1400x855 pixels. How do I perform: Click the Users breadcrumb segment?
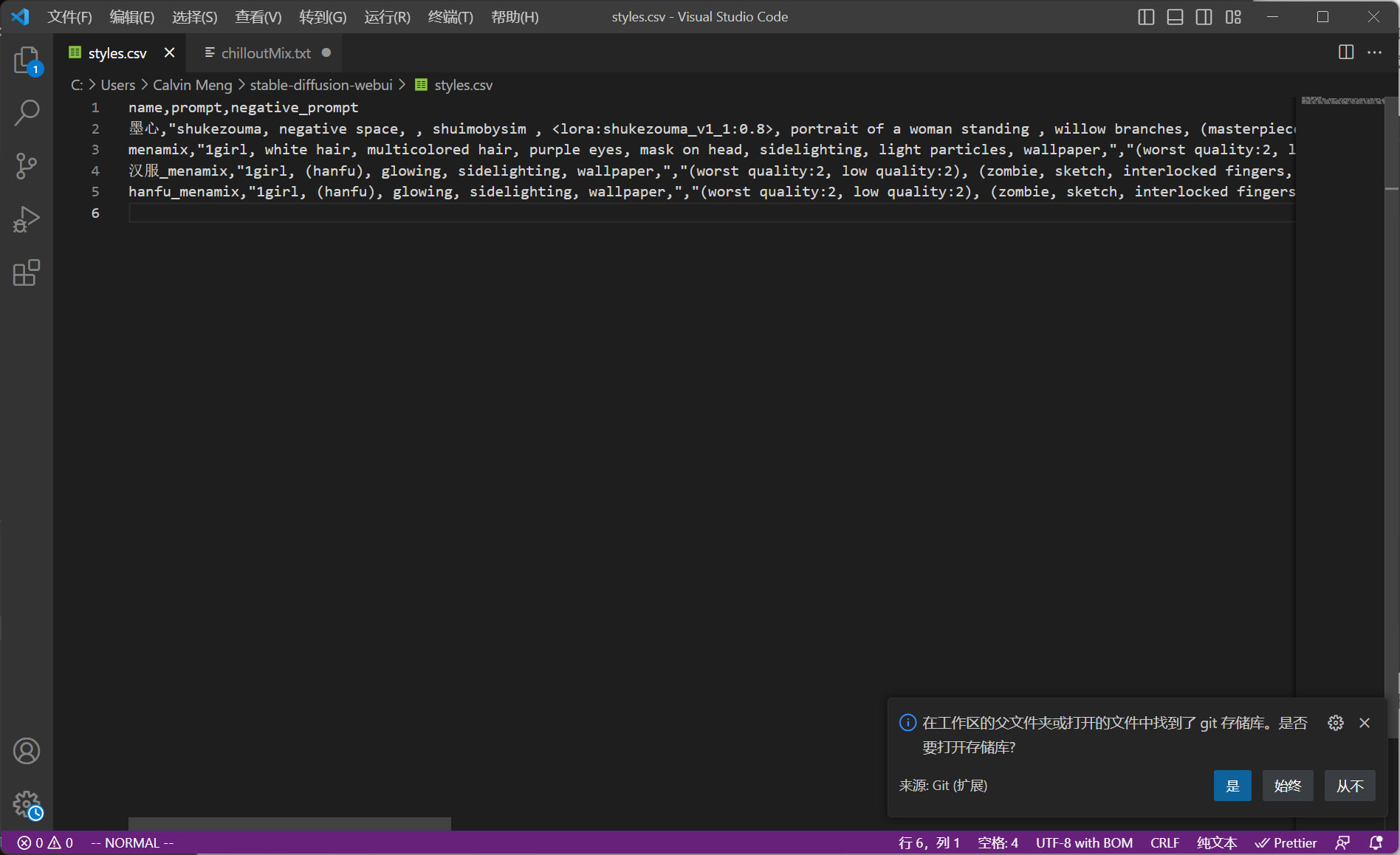[118, 85]
